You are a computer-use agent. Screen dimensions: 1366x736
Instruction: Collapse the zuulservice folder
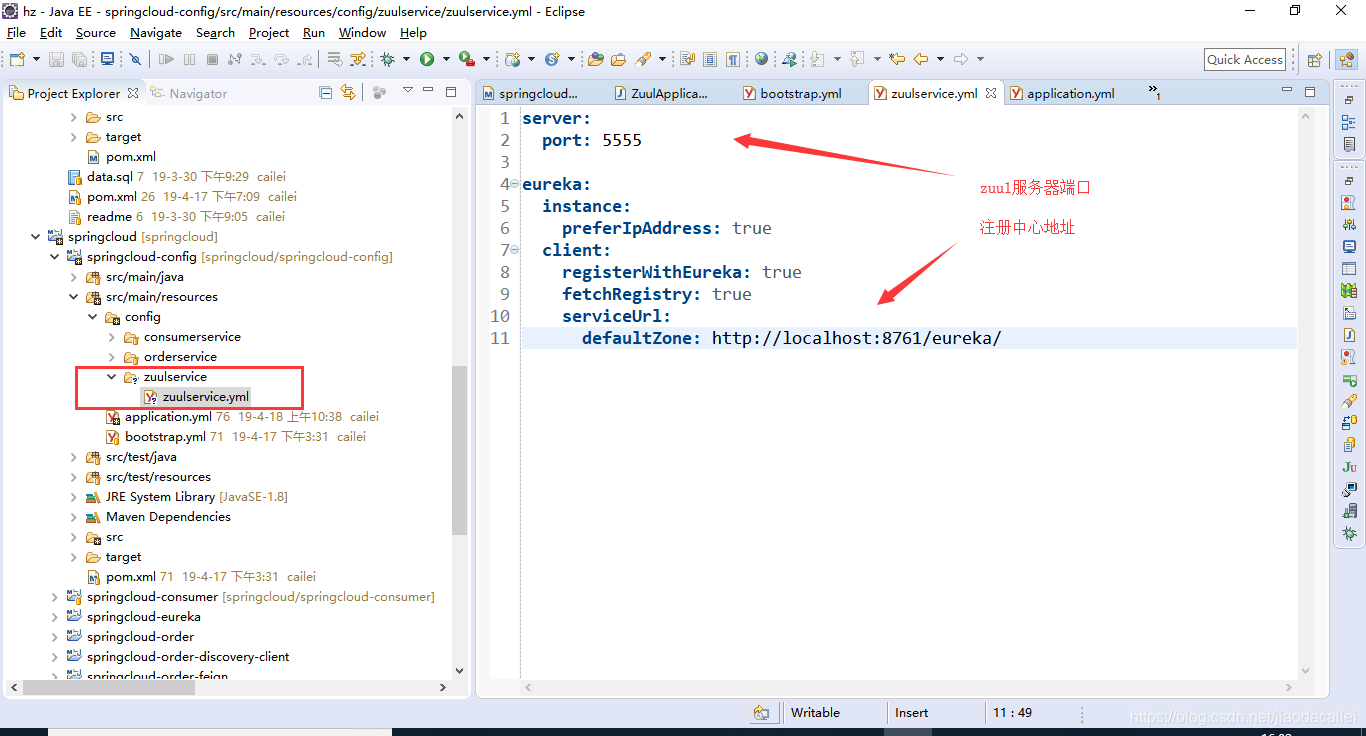pos(111,377)
